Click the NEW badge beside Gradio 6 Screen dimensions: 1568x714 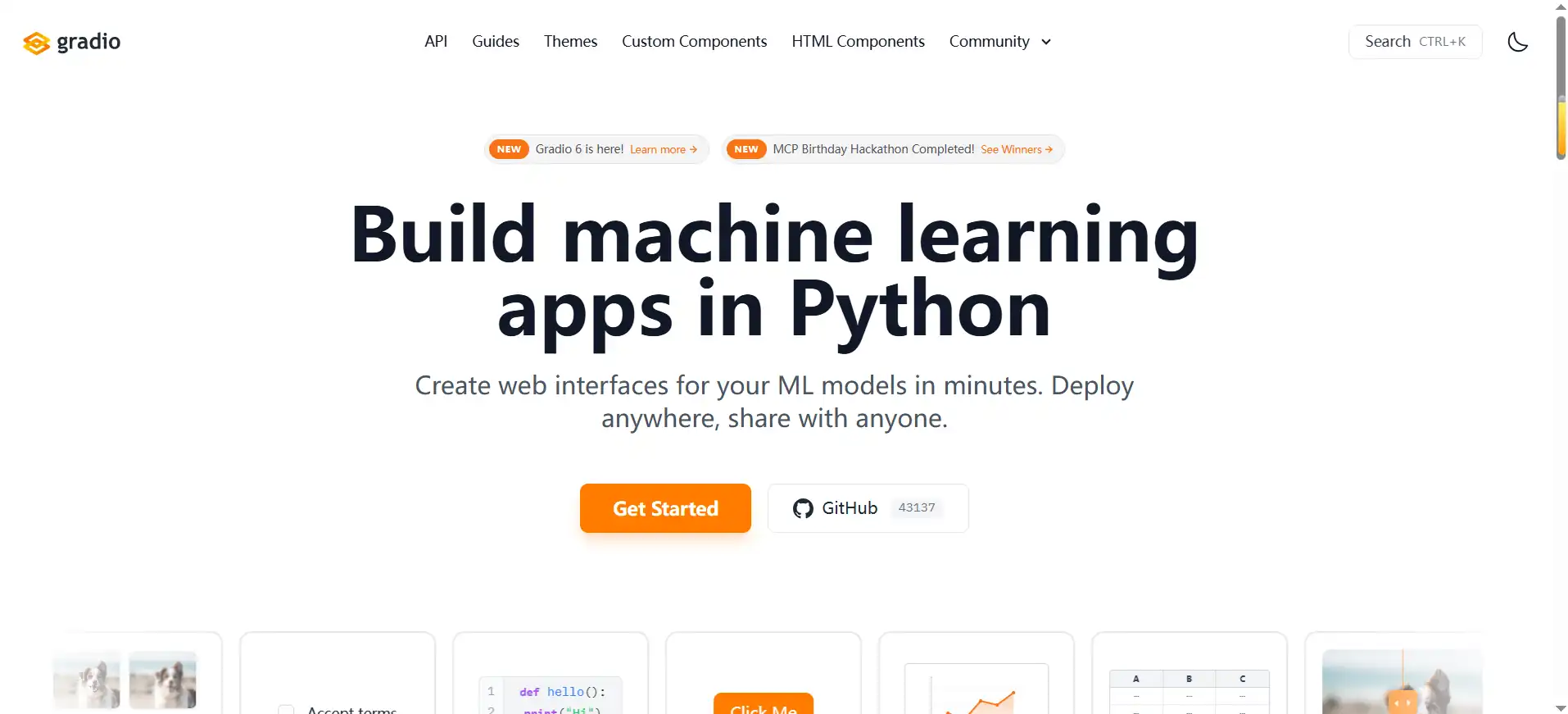point(509,149)
